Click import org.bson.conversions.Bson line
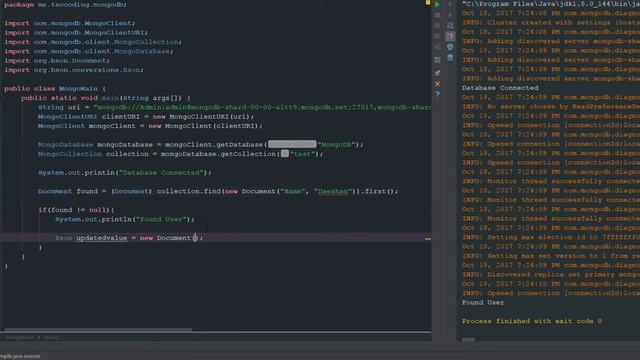Viewport: 640px width, 360px height. click(74, 70)
